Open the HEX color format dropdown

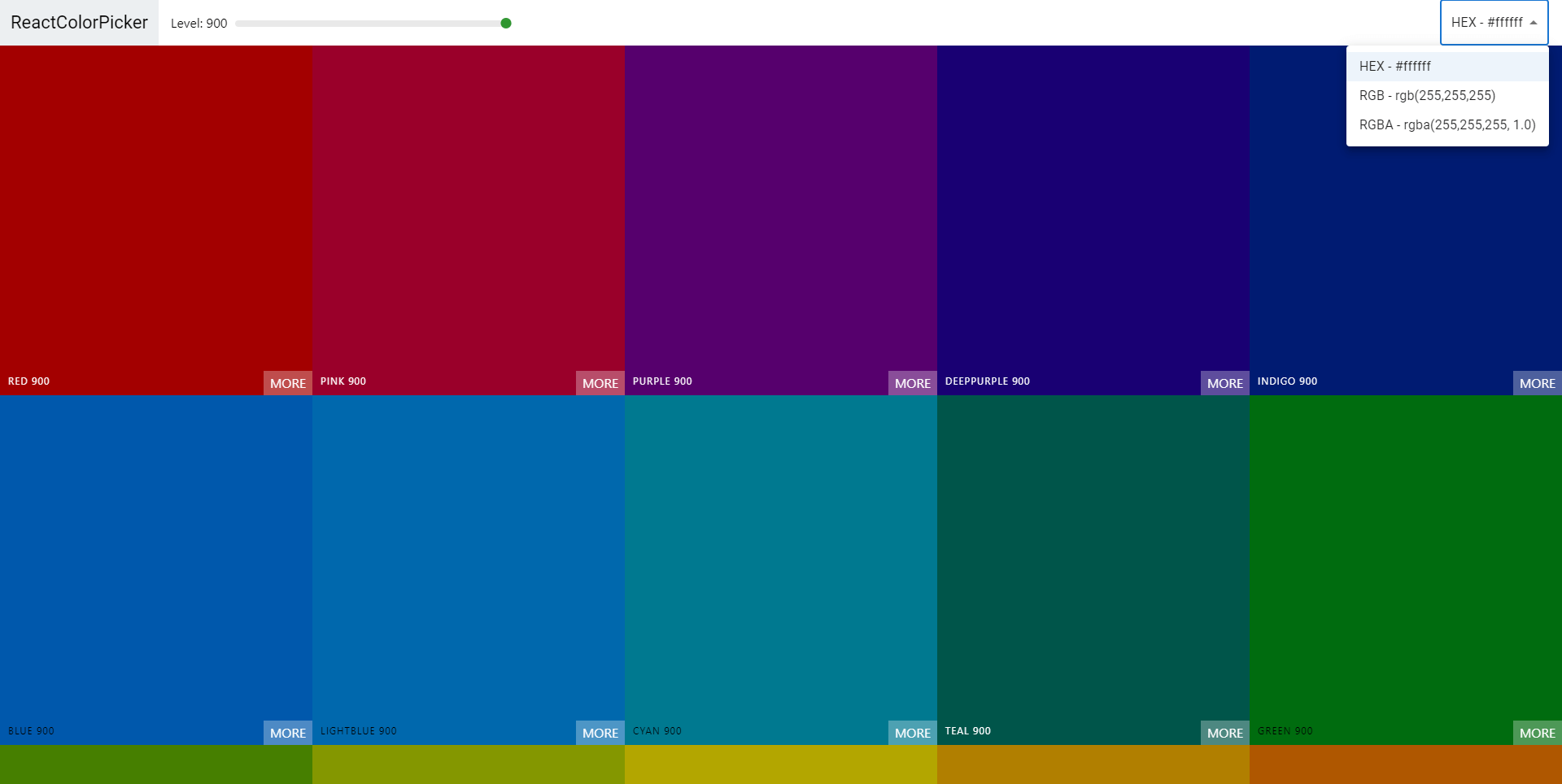click(1494, 23)
